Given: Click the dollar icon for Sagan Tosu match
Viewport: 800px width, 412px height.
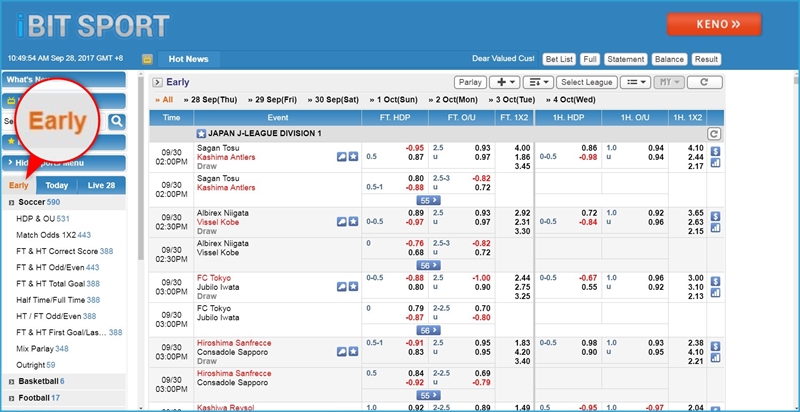Looking at the screenshot, I should pos(715,150).
